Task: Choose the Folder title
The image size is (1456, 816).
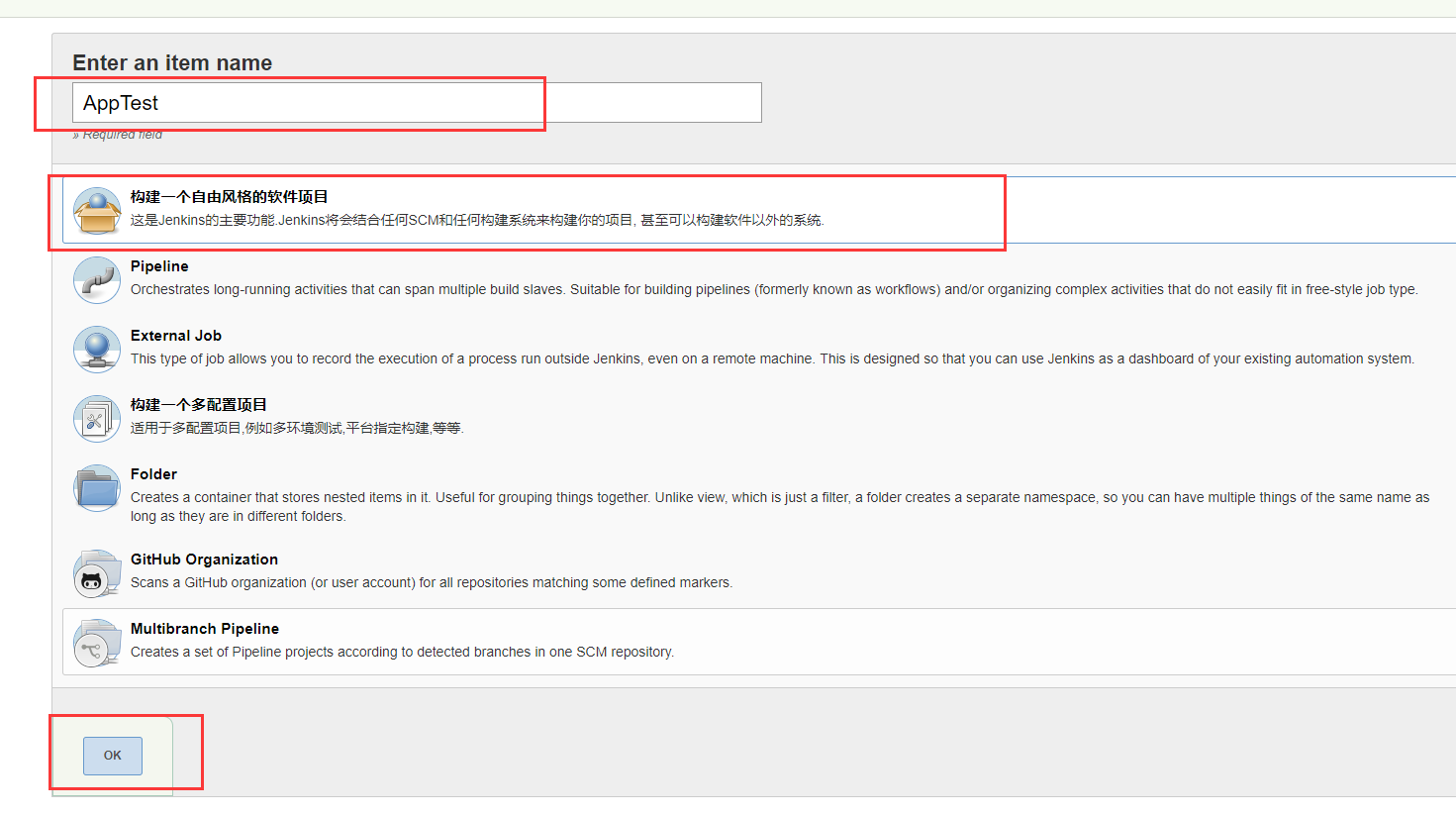Action: tap(153, 474)
